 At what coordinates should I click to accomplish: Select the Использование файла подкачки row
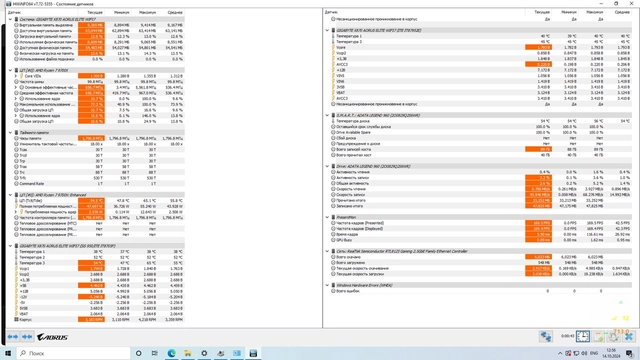pos(98,59)
